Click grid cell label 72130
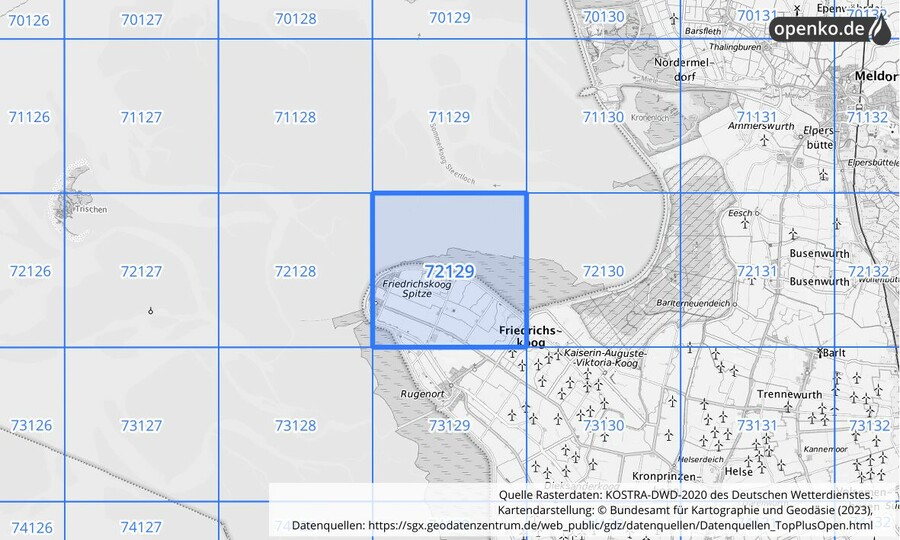This screenshot has height=540, width=900. pyautogui.click(x=603, y=271)
